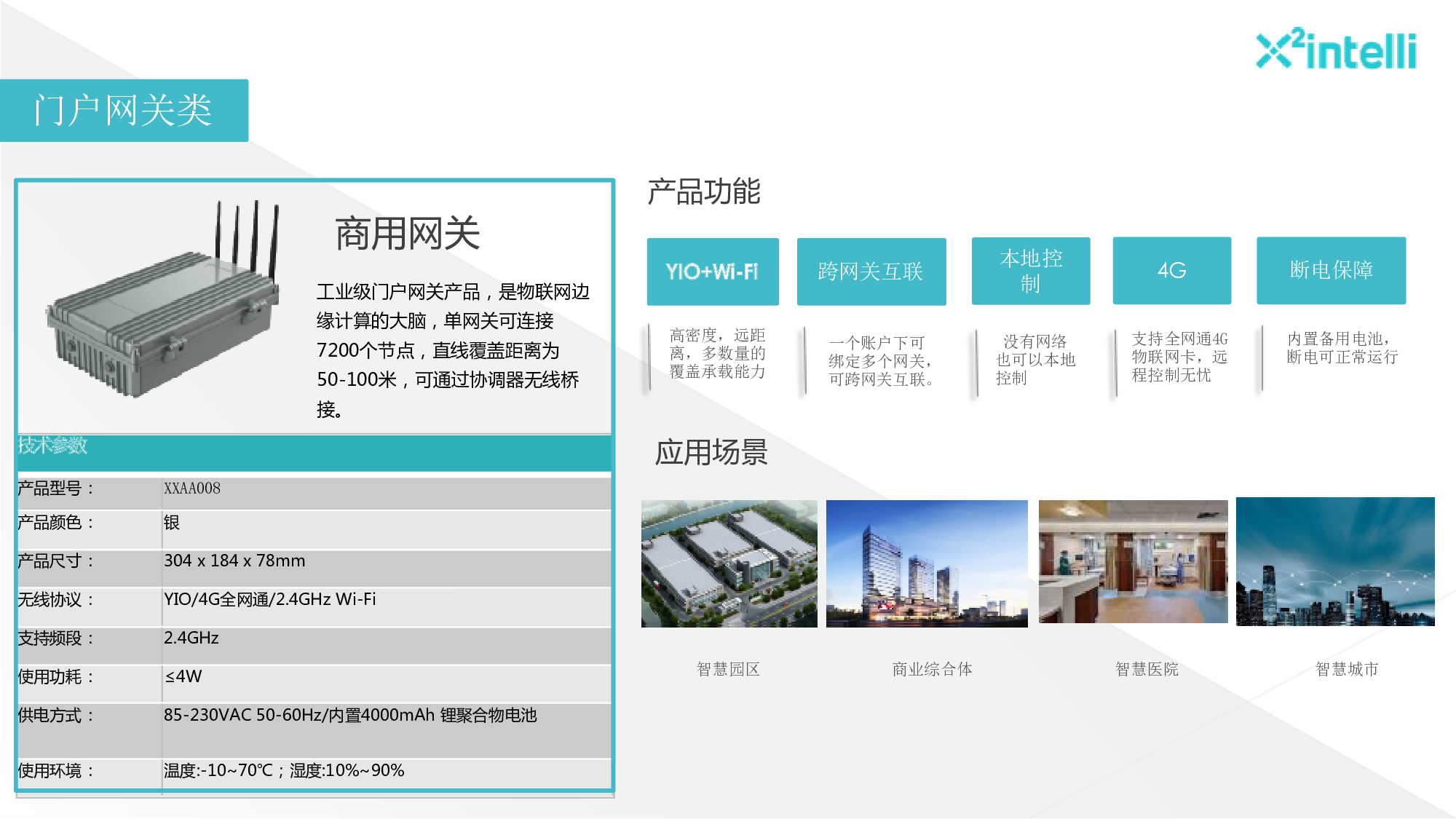Select product description paragraph starting 工业级门户网关产品
Image resolution: width=1456 pixels, height=819 pixels.
(x=453, y=350)
